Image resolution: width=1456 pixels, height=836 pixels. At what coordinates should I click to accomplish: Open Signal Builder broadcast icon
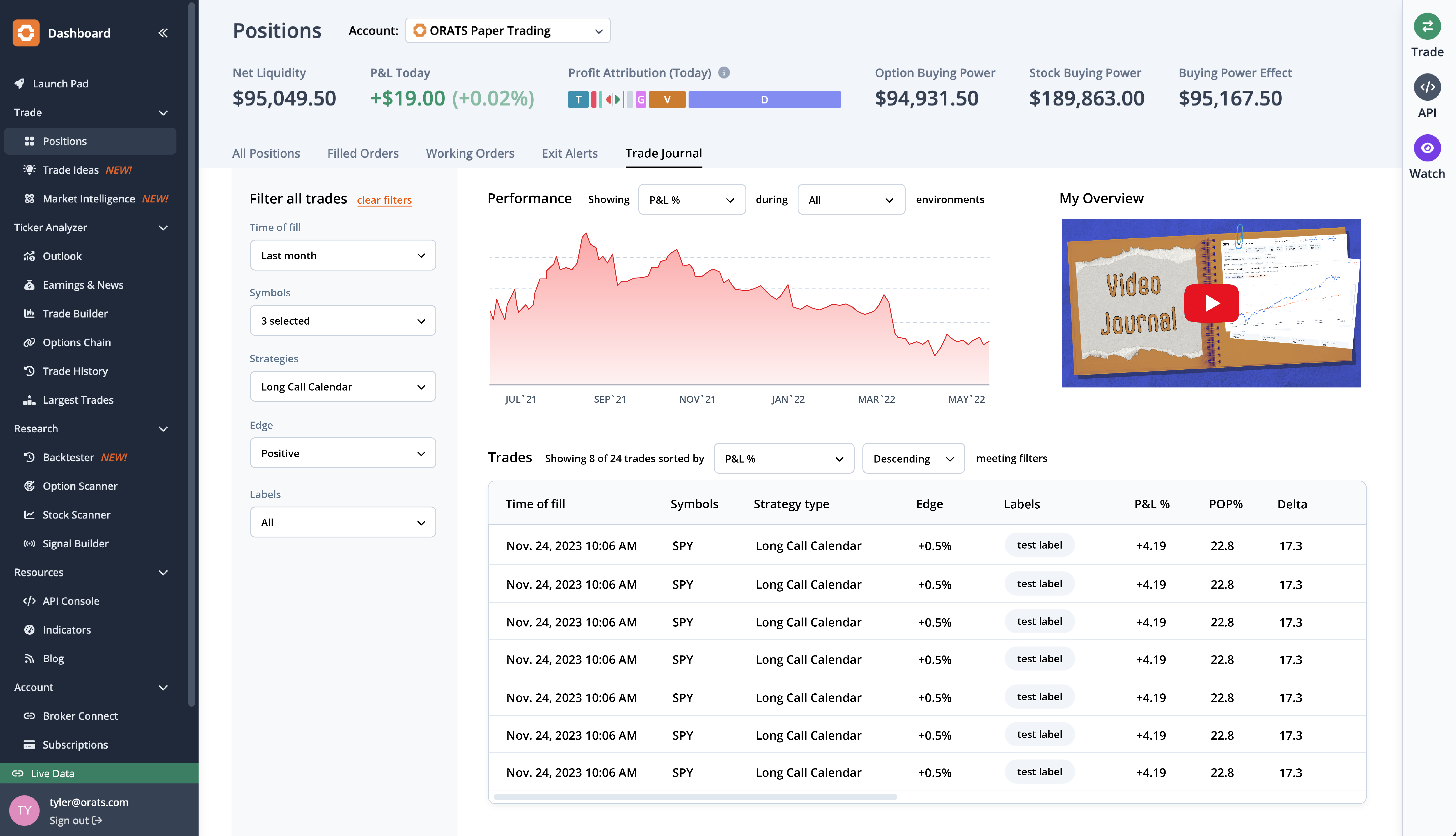[29, 543]
